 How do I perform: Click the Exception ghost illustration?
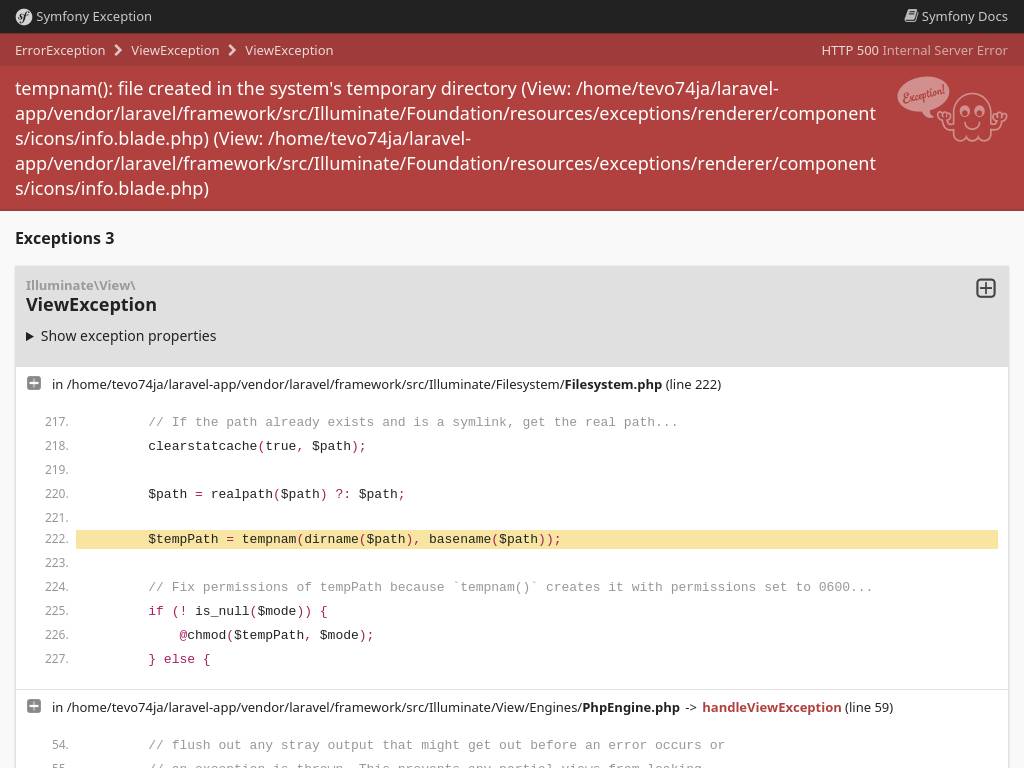[x=952, y=110]
